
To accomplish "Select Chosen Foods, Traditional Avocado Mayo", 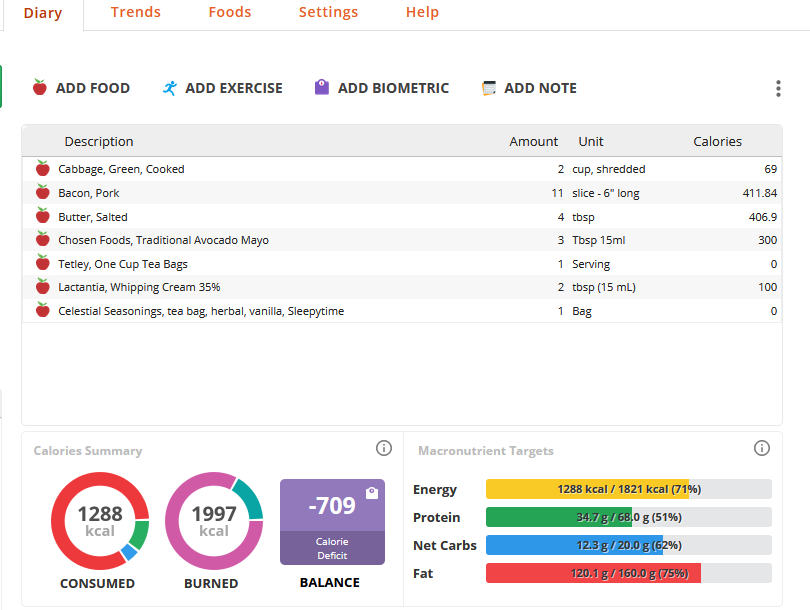I will click(402, 240).
